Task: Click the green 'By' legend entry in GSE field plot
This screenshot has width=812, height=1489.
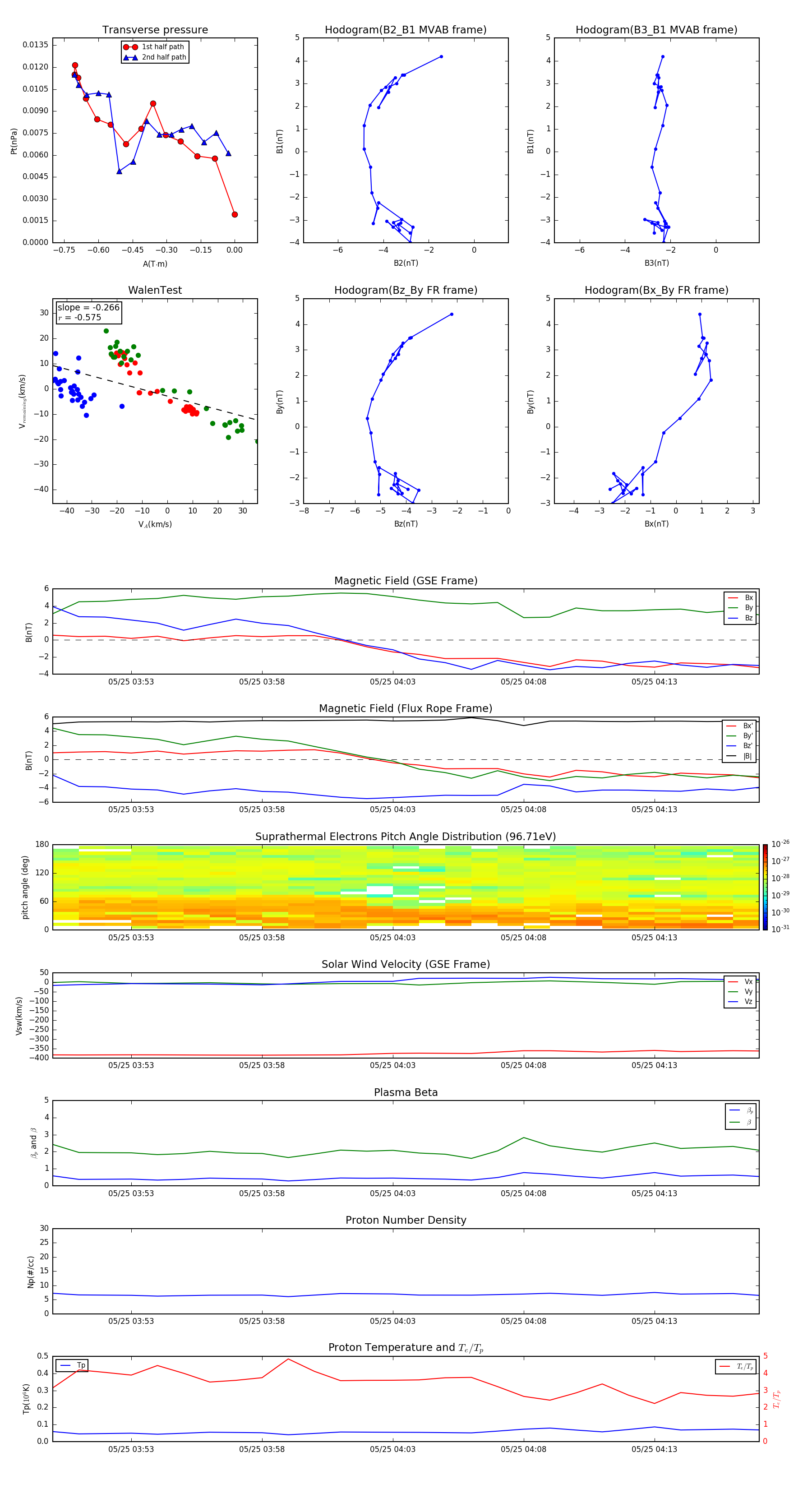Action: (740, 607)
